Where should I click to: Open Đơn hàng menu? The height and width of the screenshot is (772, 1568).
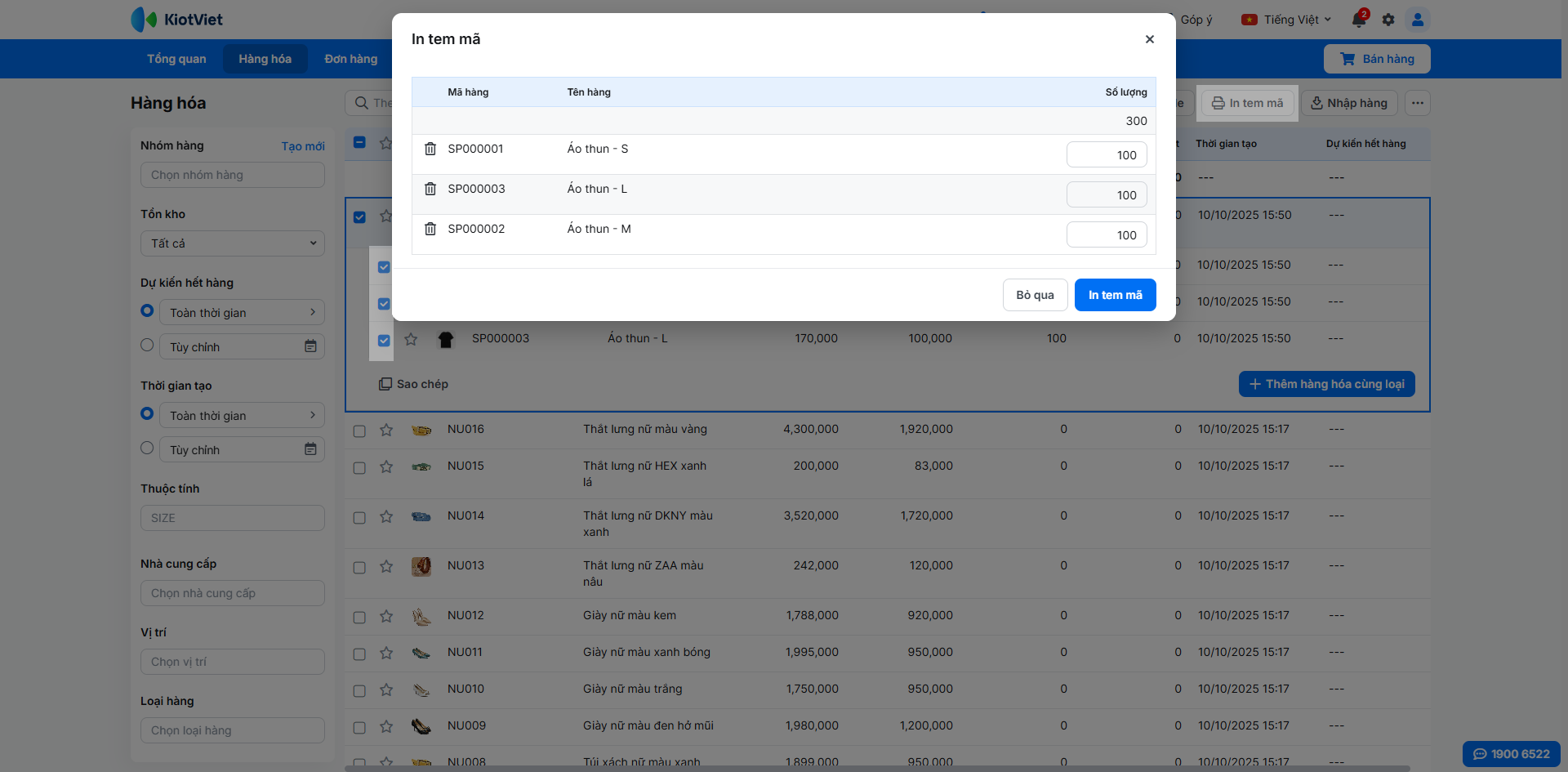pyautogui.click(x=351, y=59)
